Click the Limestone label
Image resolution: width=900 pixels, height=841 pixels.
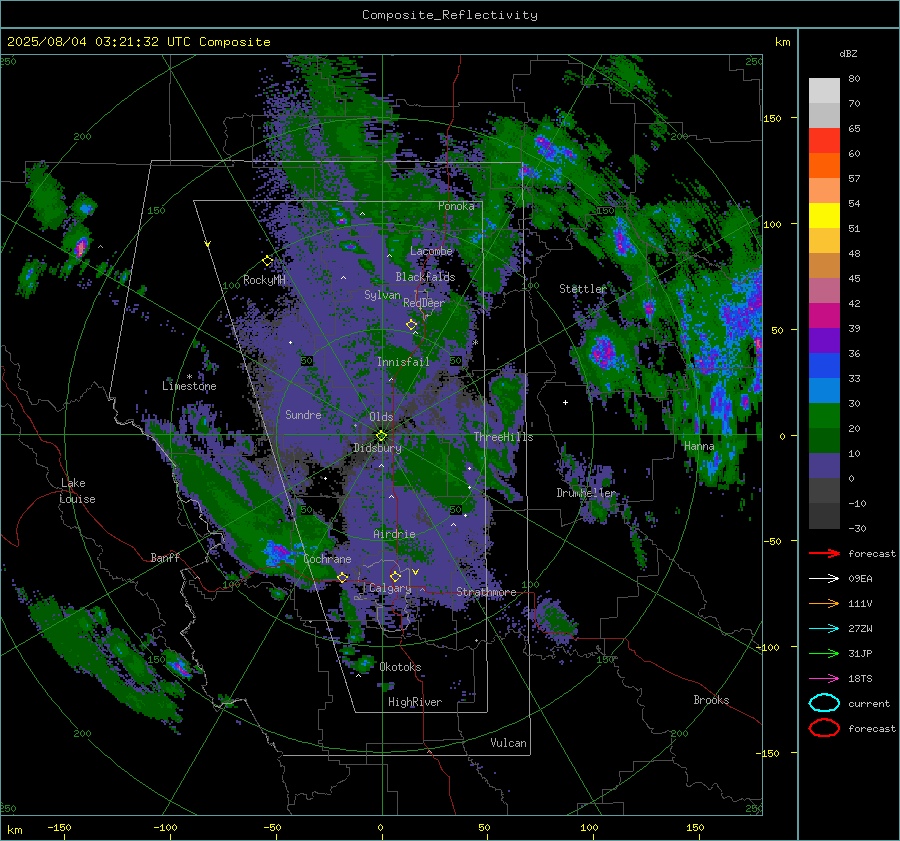189,386
